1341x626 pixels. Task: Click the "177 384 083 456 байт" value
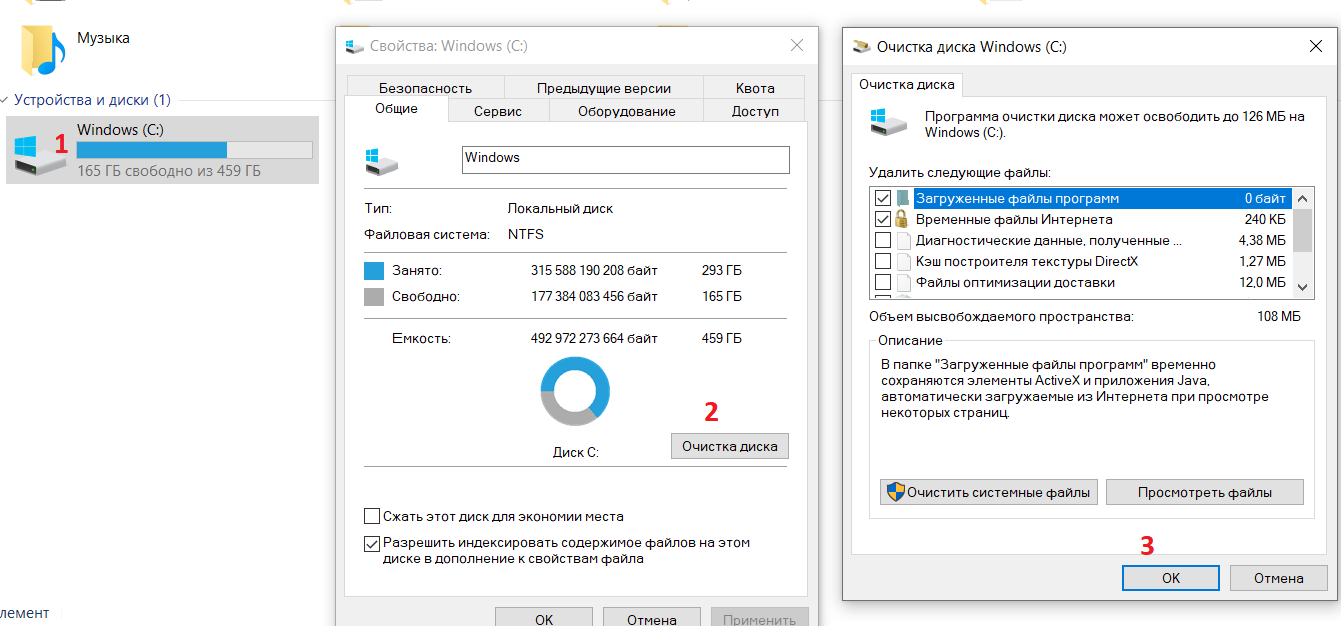pyautogui.click(x=594, y=297)
